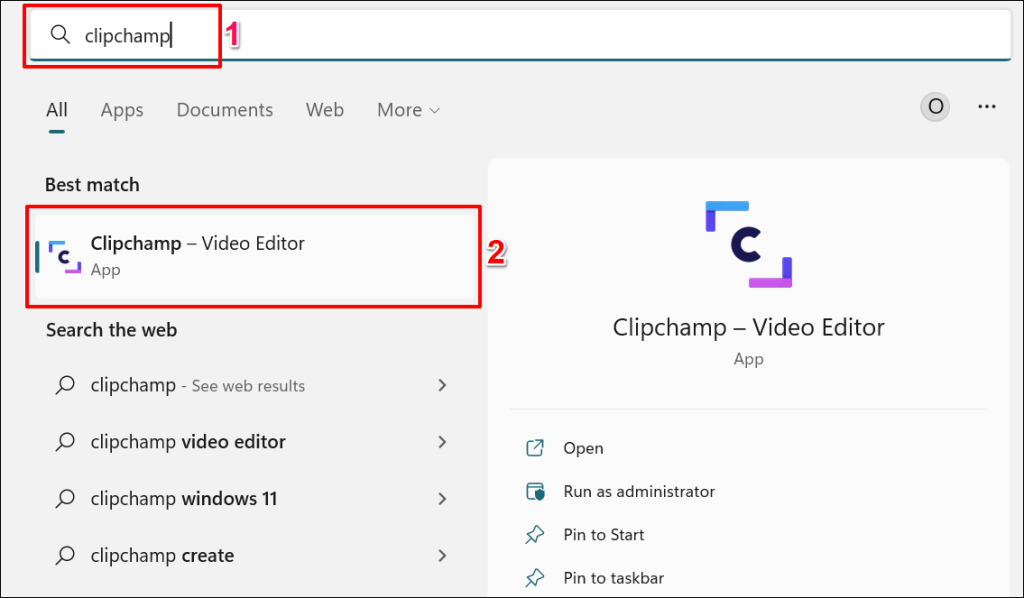Click inside the clipchamp search text field

[x=520, y=35]
